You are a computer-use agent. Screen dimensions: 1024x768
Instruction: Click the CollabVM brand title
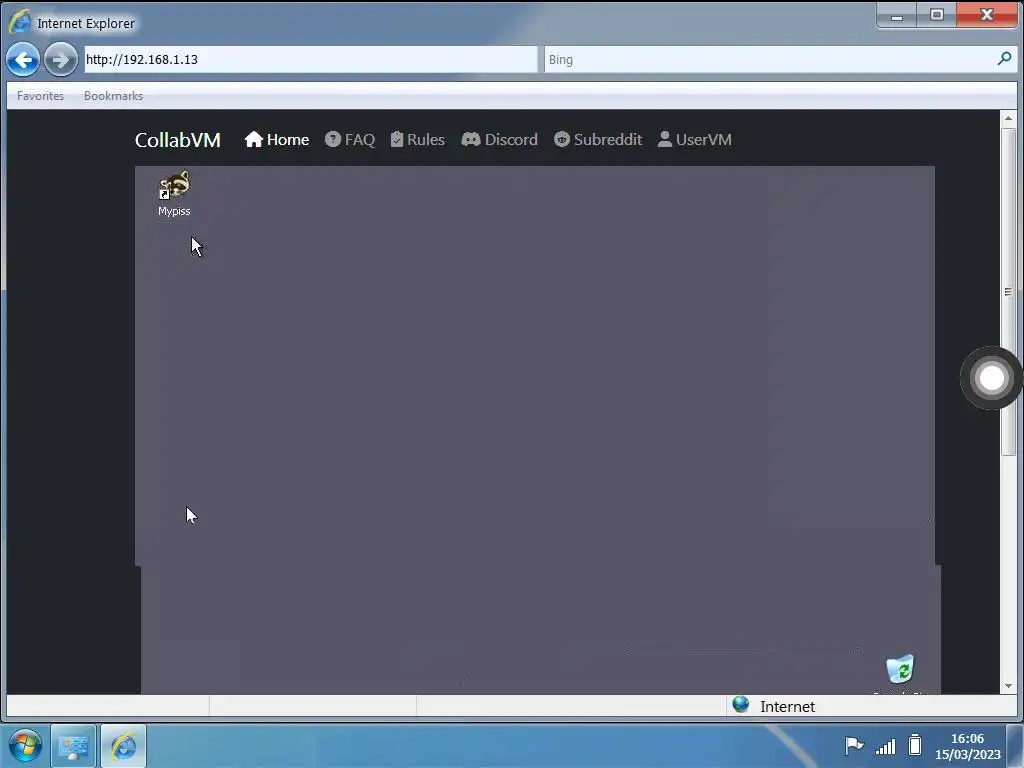pos(178,140)
